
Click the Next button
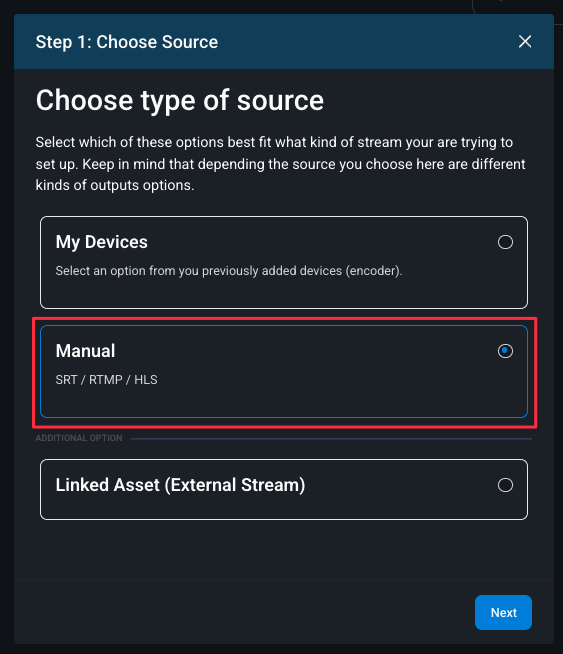click(503, 612)
